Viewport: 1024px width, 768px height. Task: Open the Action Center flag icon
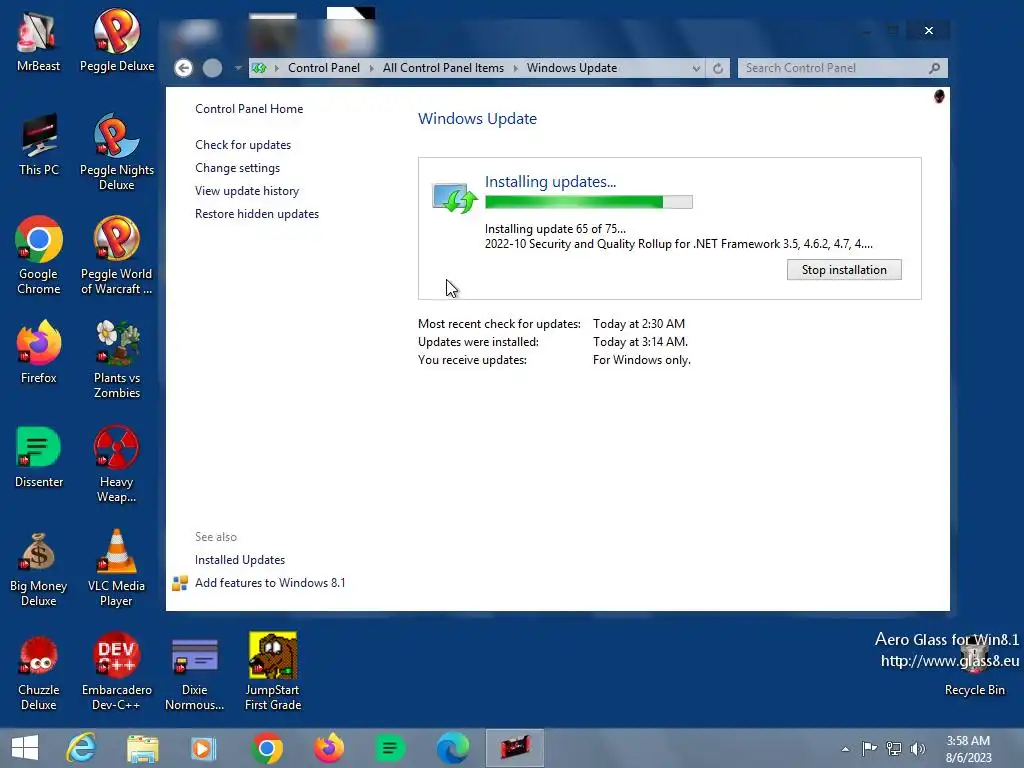click(869, 748)
